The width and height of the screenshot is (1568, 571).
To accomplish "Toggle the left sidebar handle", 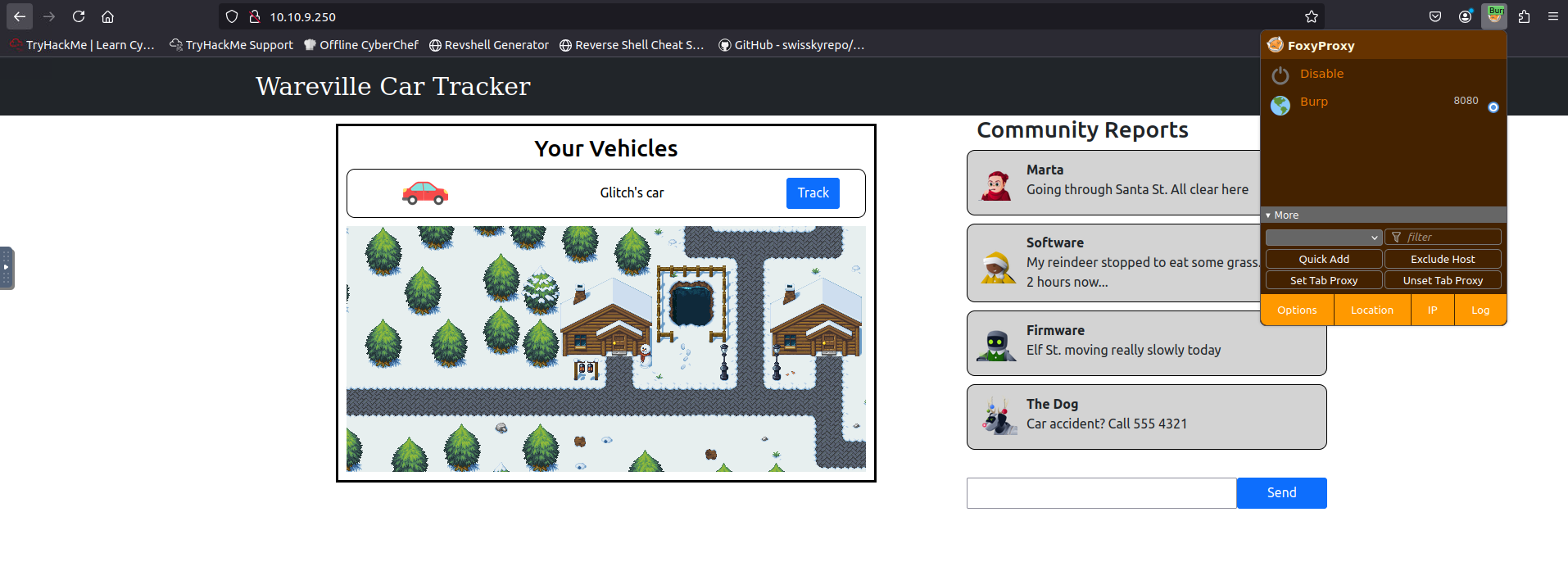I will click(x=7, y=268).
